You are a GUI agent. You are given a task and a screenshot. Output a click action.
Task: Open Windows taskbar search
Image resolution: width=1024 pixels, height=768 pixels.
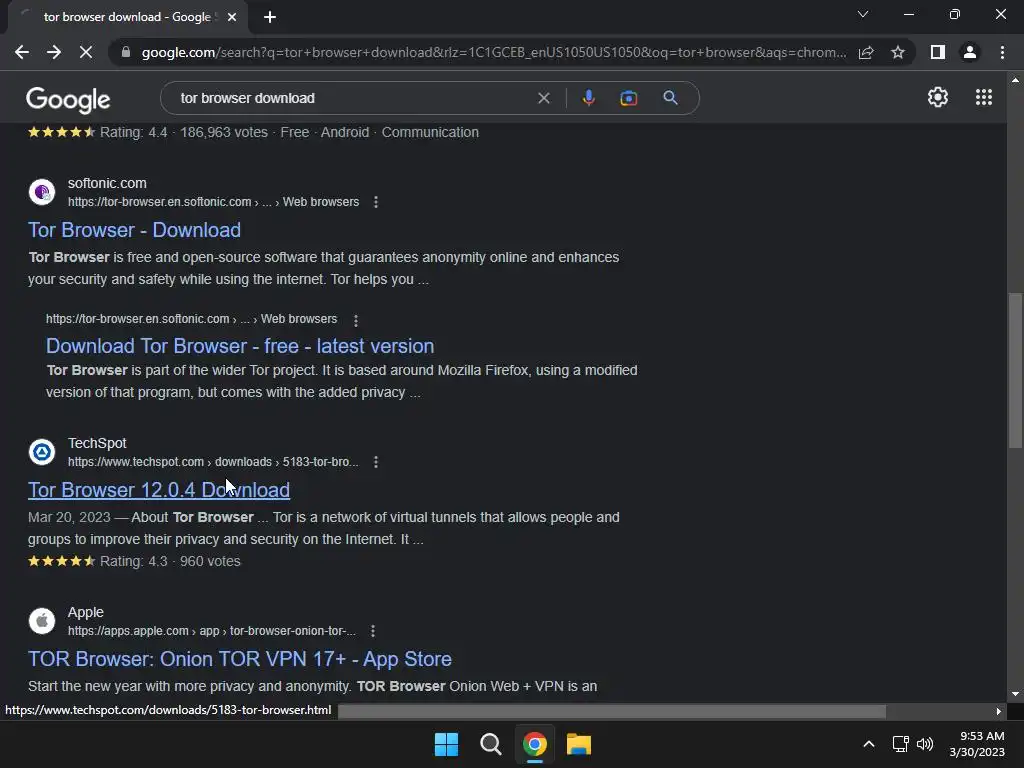click(x=490, y=744)
